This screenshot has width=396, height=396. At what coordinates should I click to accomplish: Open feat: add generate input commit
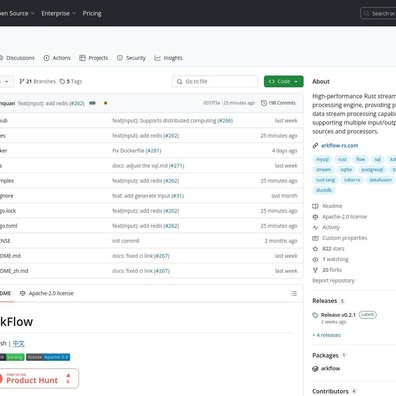(x=141, y=196)
